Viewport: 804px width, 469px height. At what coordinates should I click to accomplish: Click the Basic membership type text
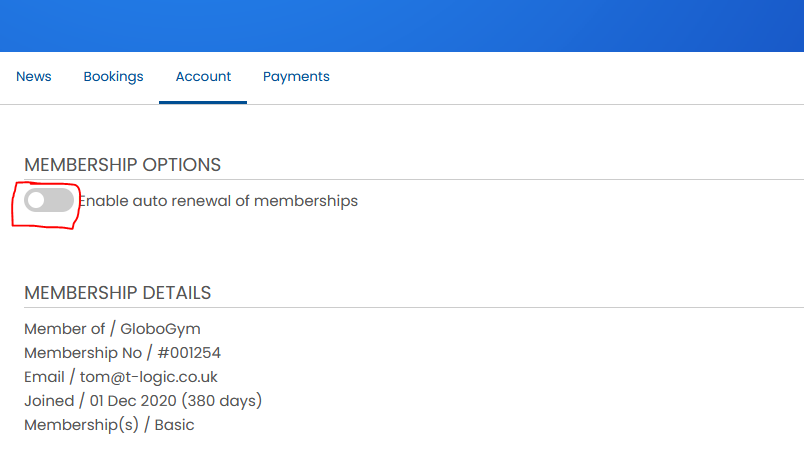174,425
